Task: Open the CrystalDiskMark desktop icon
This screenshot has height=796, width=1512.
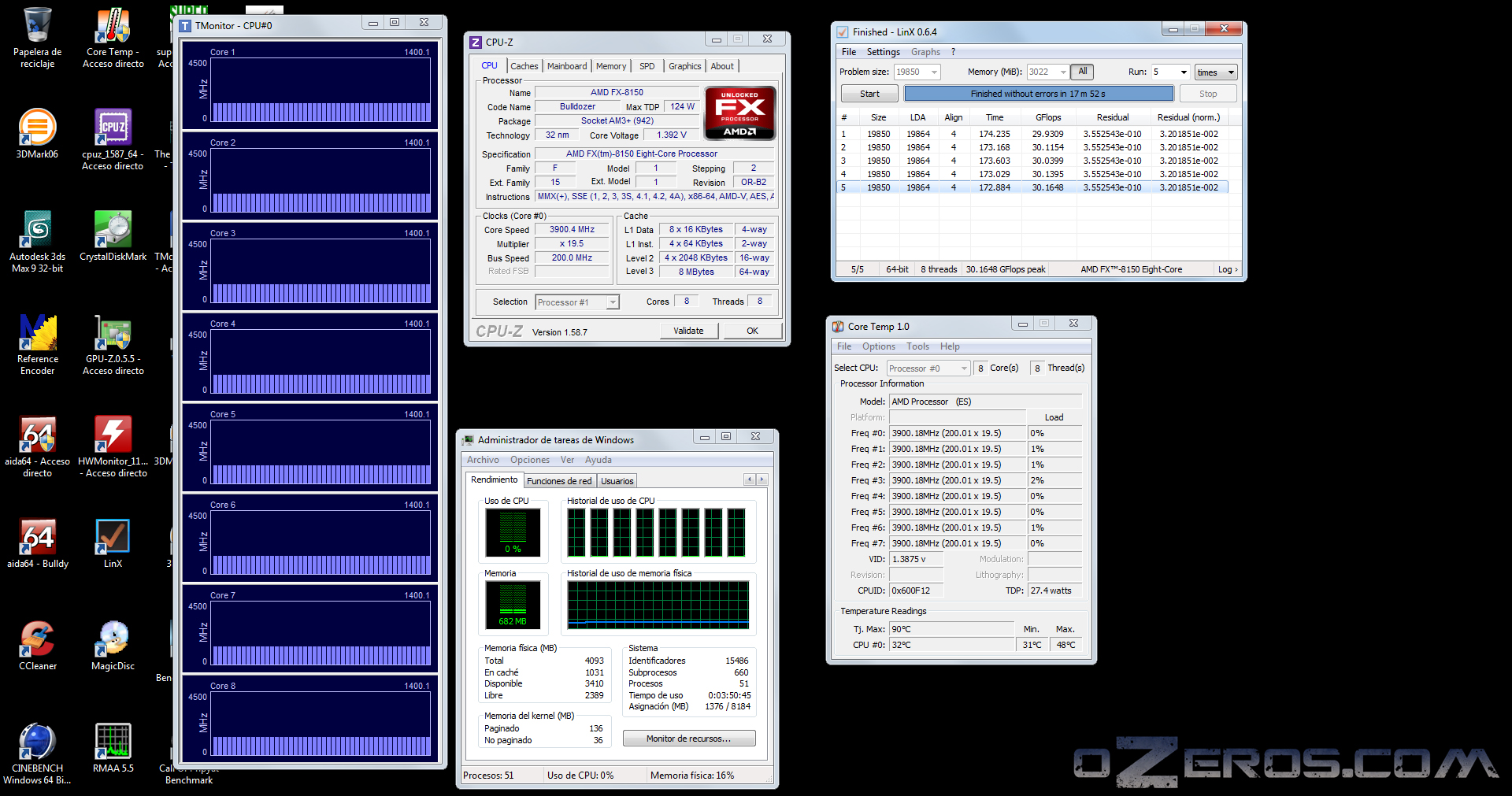Action: tap(113, 236)
